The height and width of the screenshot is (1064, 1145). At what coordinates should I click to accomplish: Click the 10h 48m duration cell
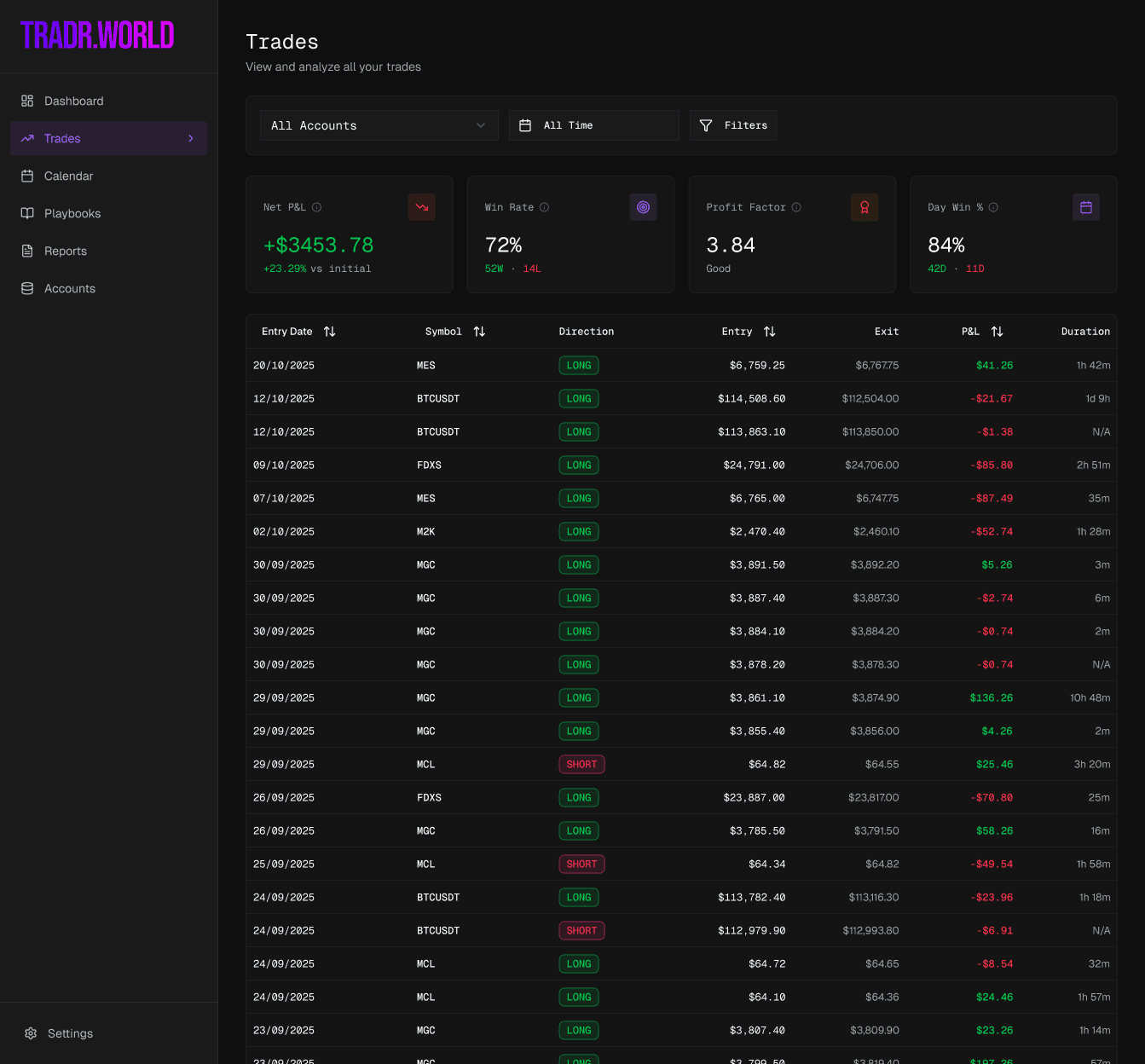coord(1090,697)
